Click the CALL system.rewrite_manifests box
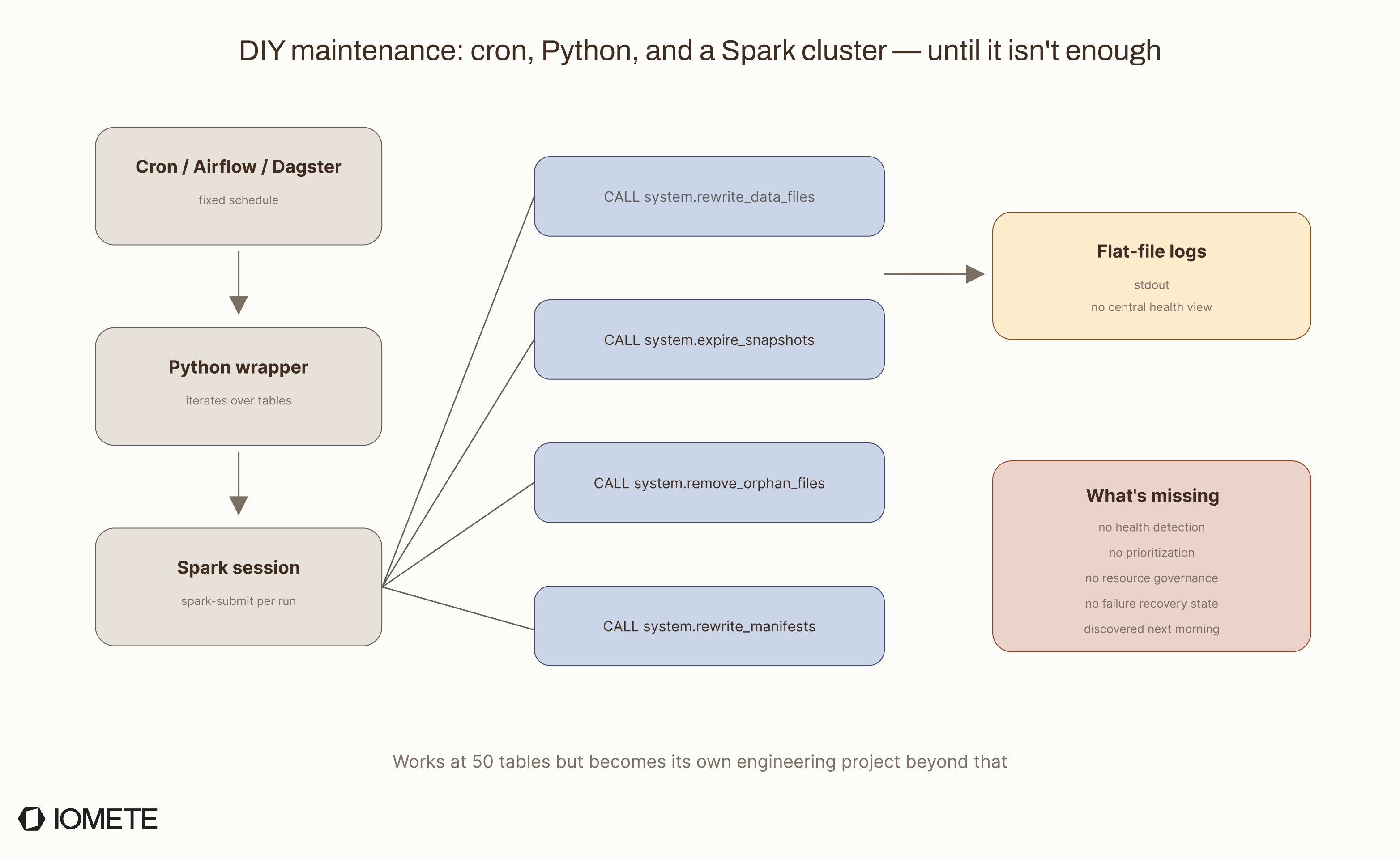The image size is (1400, 859). click(709, 626)
